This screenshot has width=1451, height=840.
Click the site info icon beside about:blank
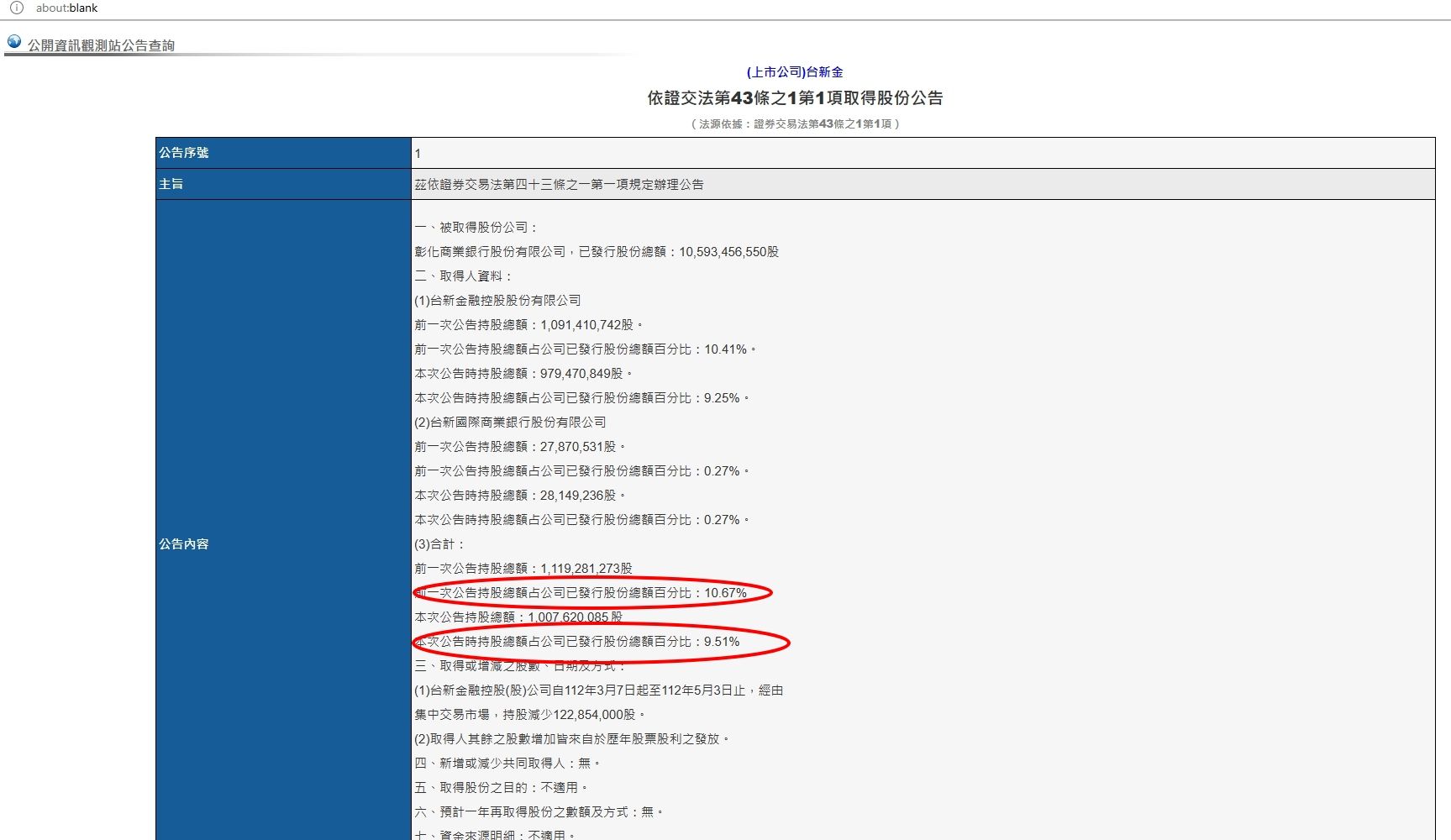click(16, 8)
